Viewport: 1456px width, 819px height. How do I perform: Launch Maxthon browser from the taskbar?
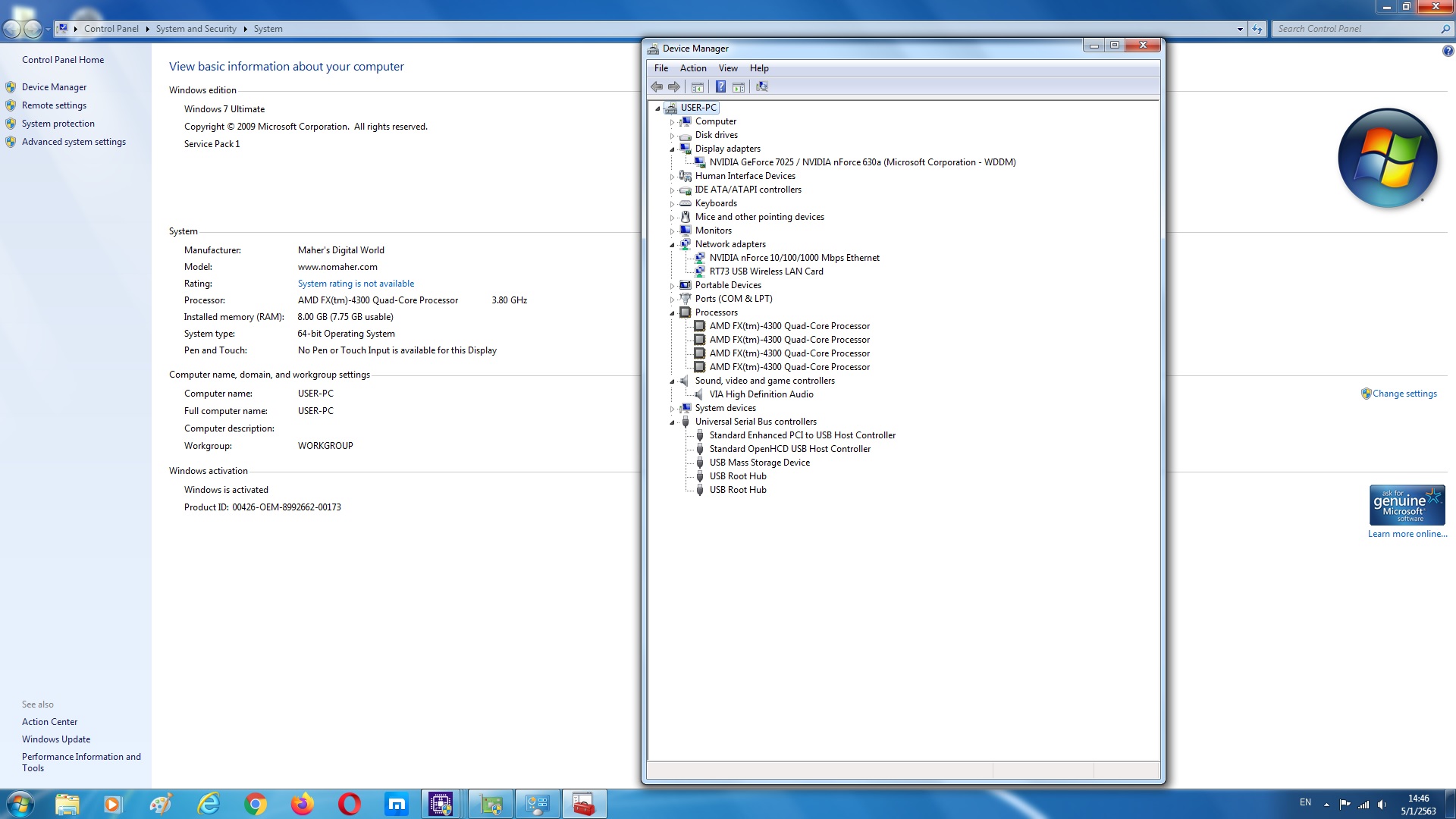tap(397, 804)
